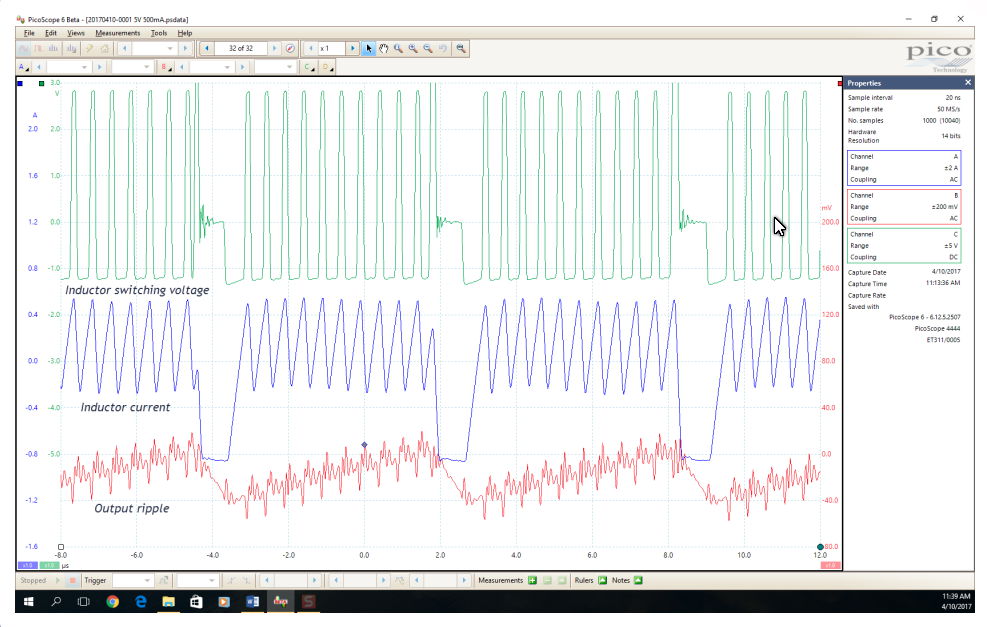
Task: Click channel A axis scale box x1.0
Action: click(28, 565)
